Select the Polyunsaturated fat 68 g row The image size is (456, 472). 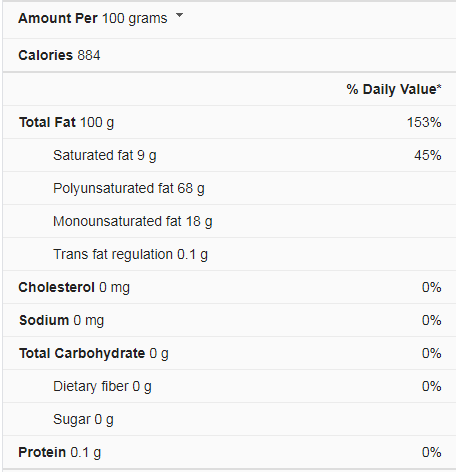pyautogui.click(x=229, y=188)
